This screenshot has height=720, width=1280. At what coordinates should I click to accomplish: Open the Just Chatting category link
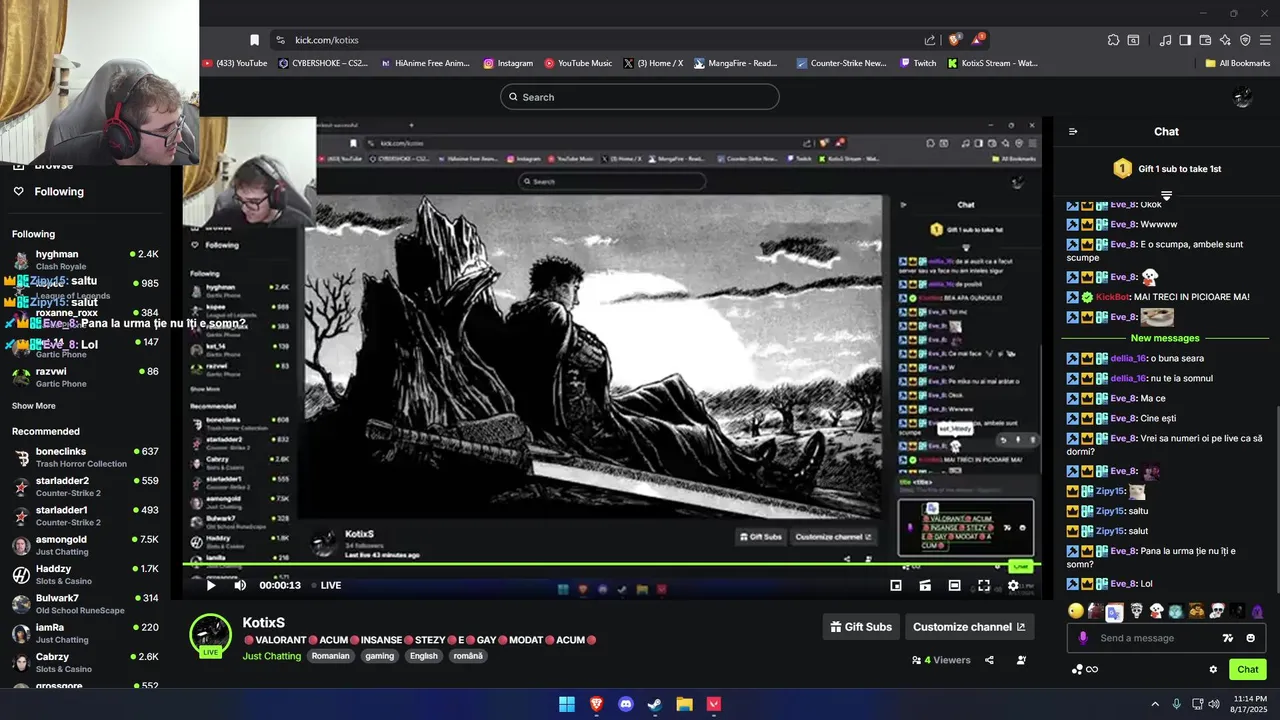tap(271, 656)
